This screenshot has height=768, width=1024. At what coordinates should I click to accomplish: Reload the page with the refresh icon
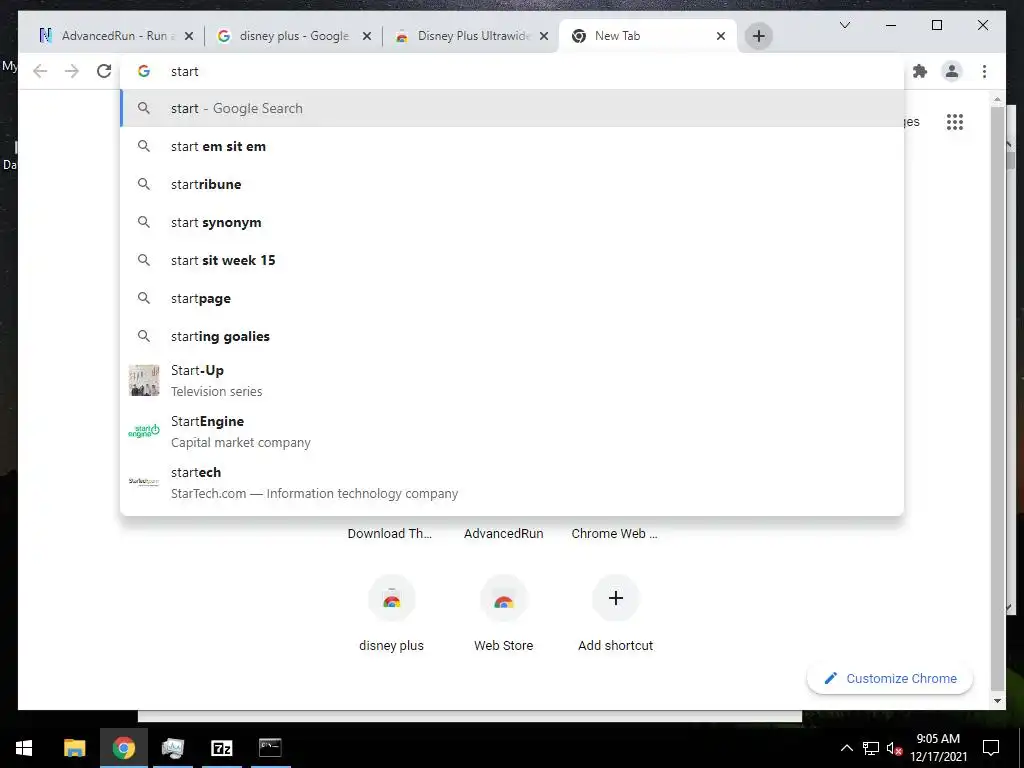(104, 71)
